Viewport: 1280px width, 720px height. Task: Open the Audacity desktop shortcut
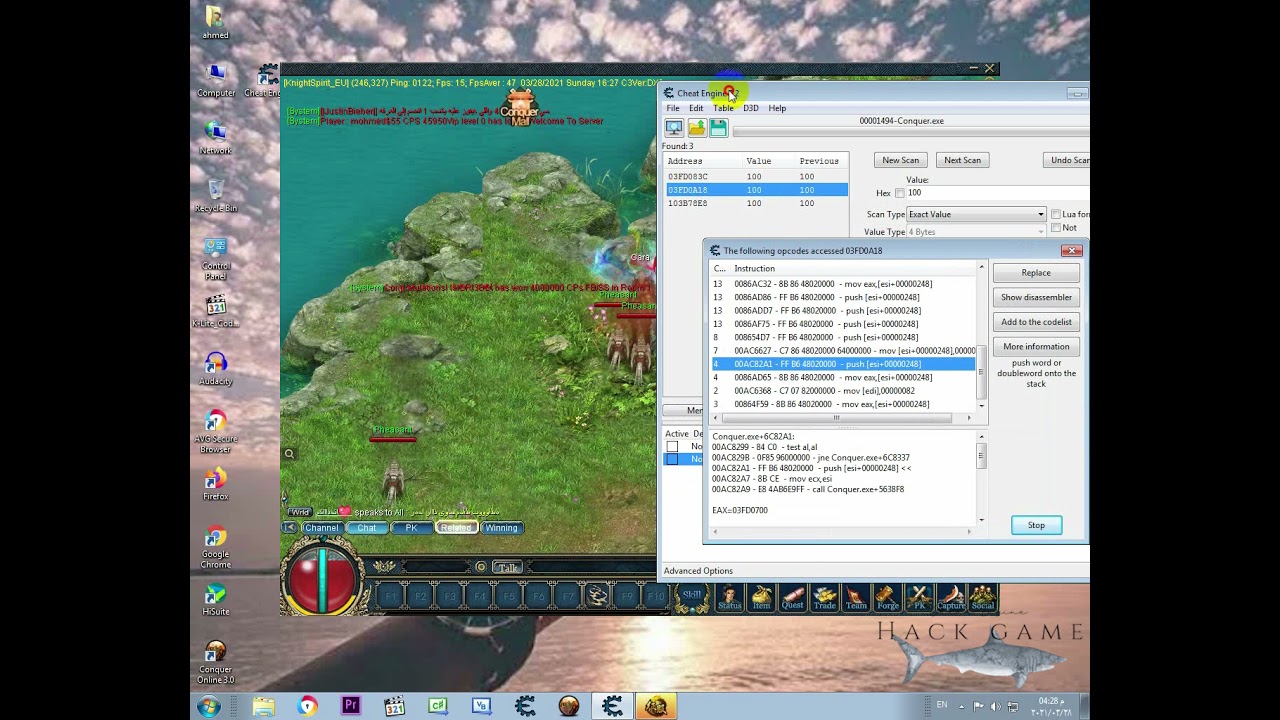coord(215,367)
